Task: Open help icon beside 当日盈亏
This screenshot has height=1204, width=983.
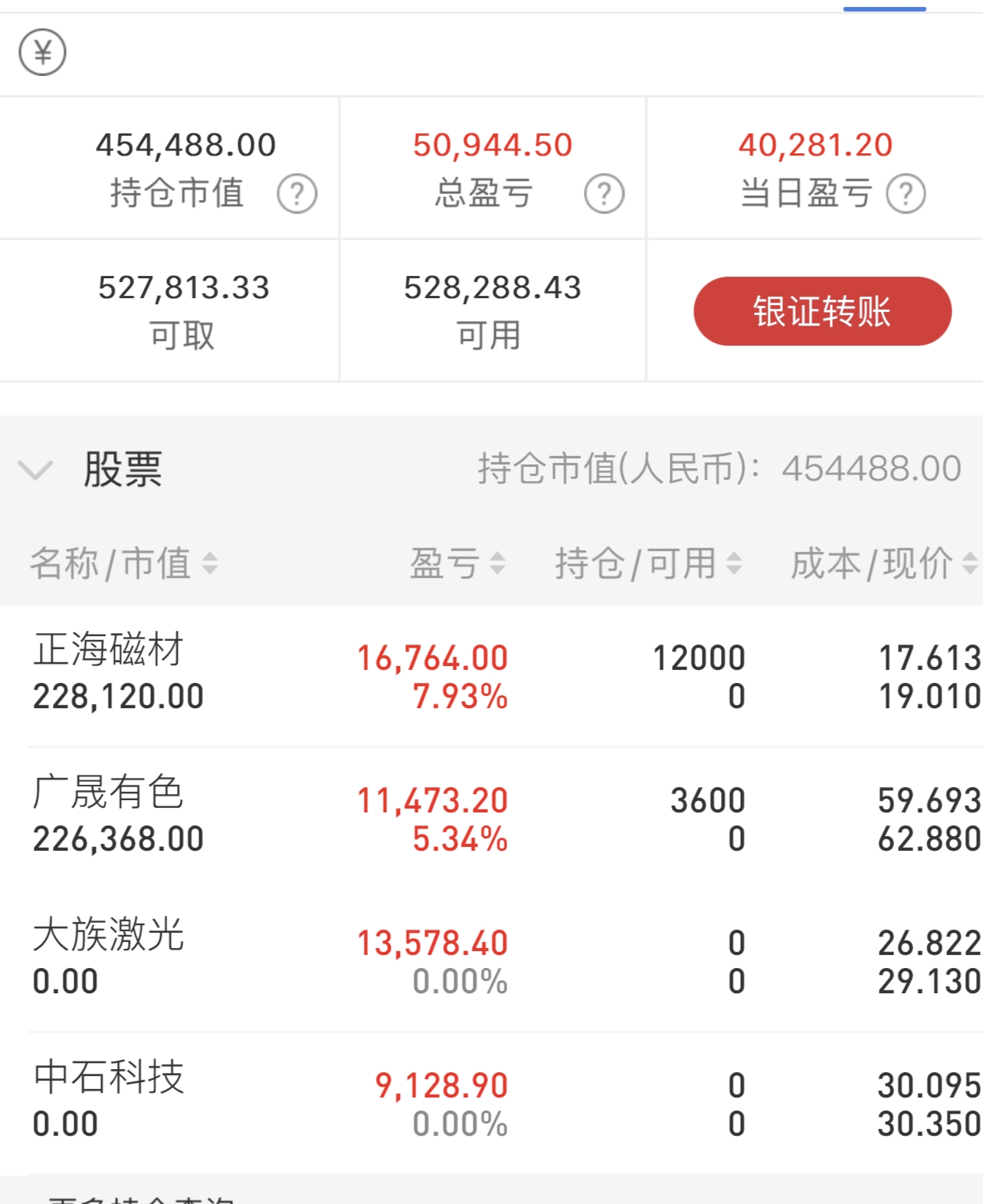Action: [x=906, y=194]
